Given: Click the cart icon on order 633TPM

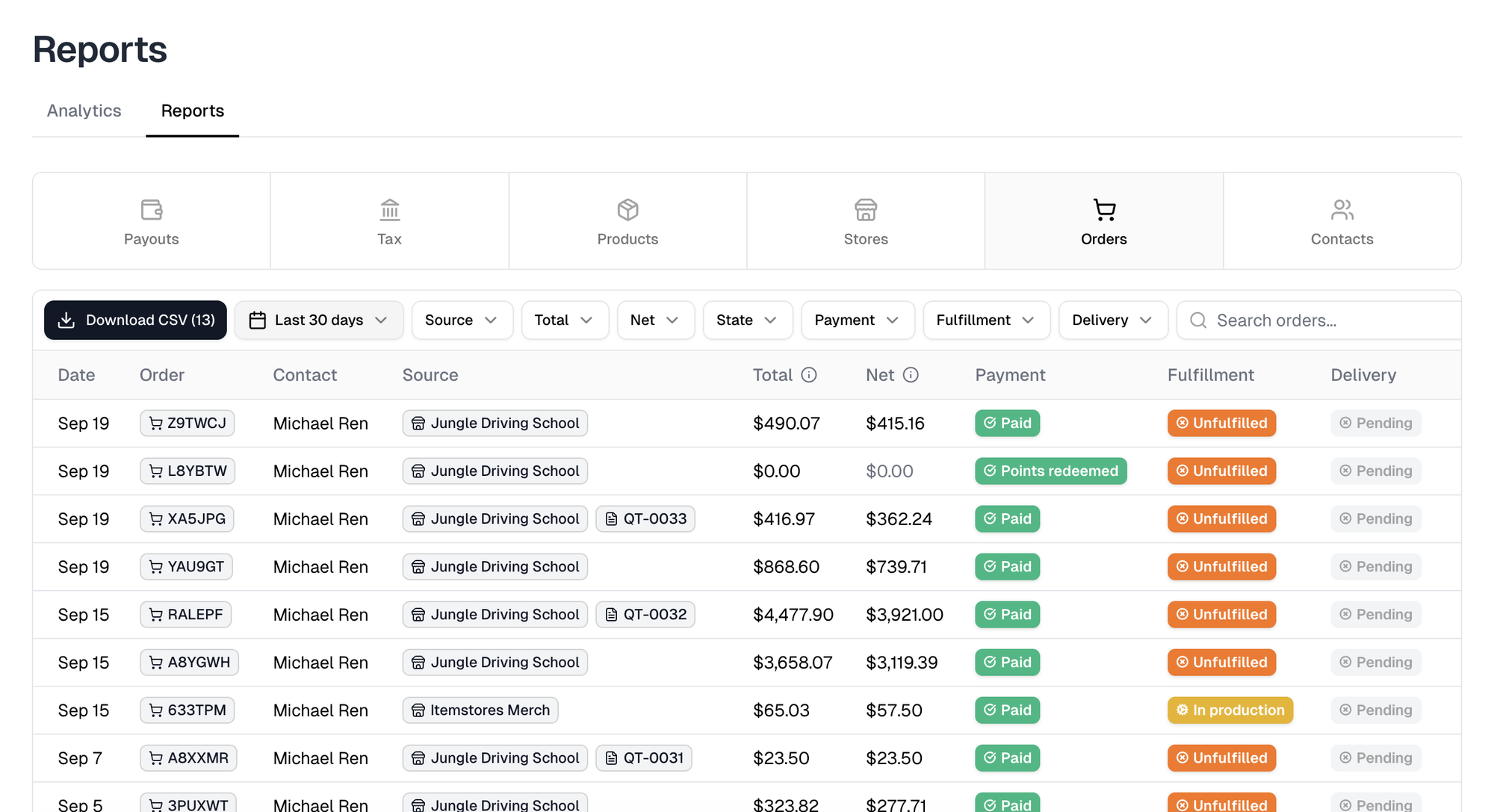Looking at the screenshot, I should 156,710.
